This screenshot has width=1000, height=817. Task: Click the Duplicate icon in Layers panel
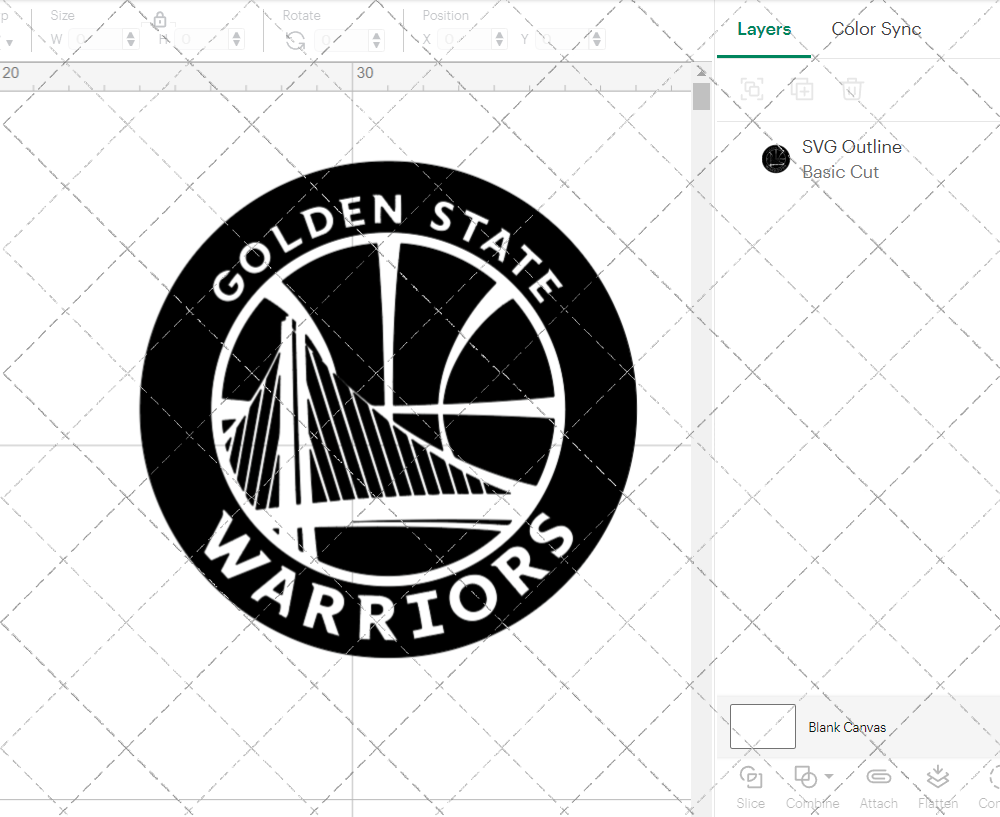tap(801, 89)
